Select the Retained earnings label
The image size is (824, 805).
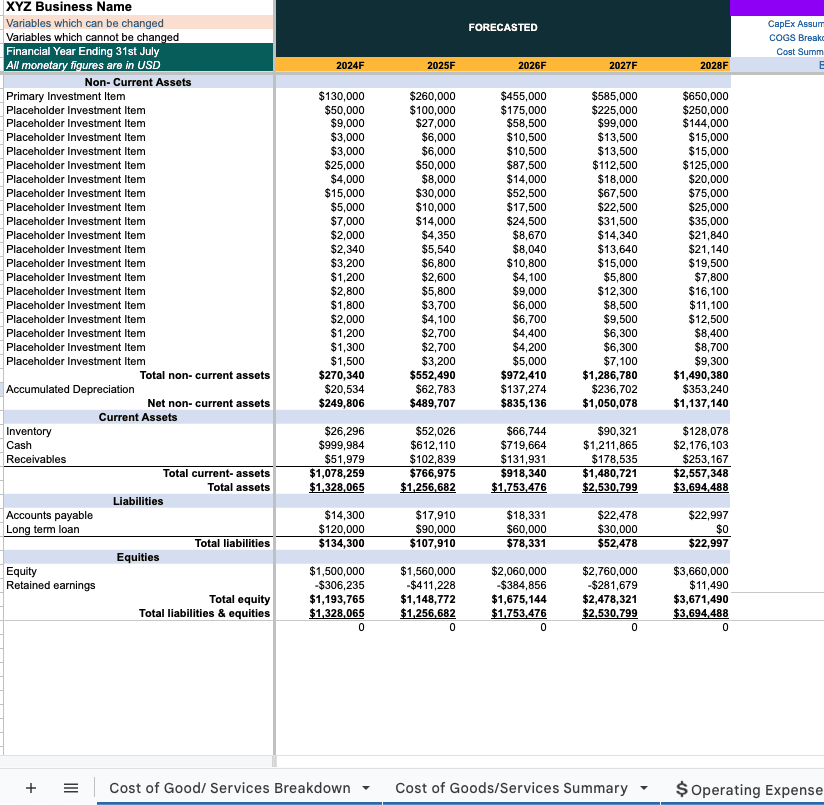point(50,585)
